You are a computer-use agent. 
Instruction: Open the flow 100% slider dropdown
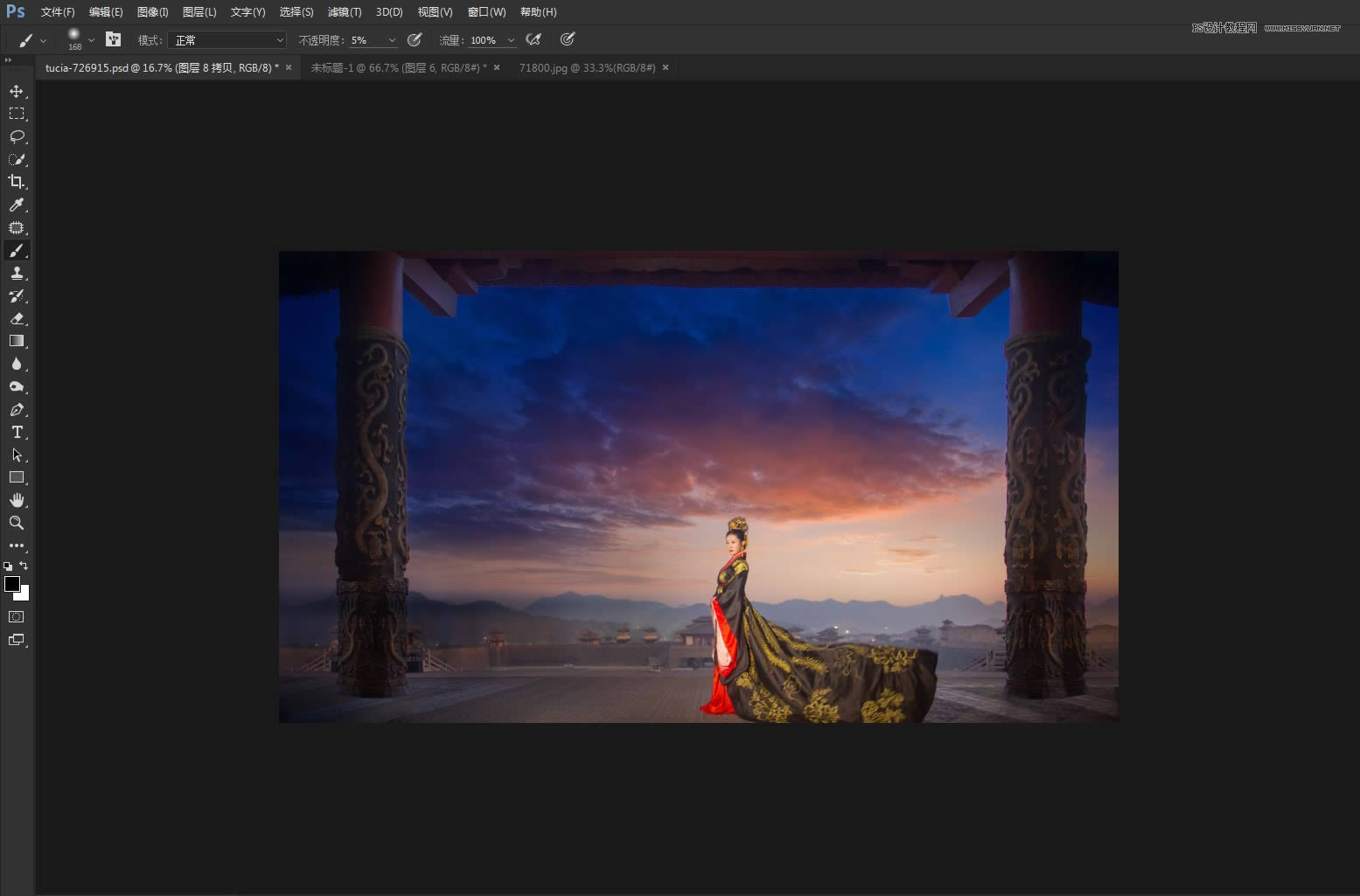click(511, 40)
